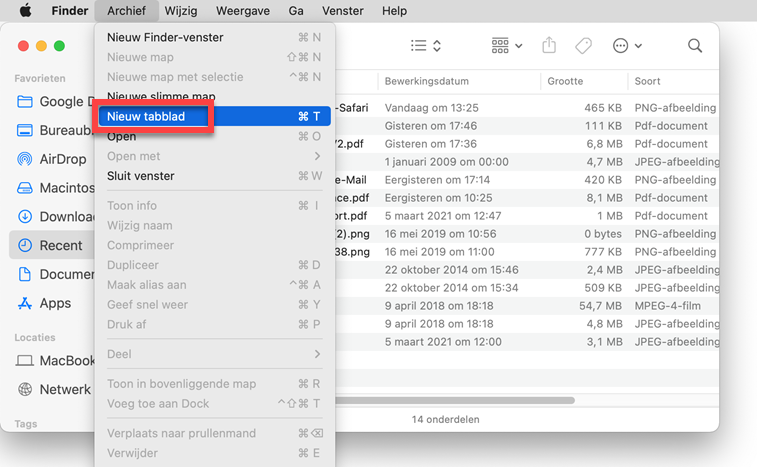Select row dated Eergisteren om 17:14
This screenshot has width=757, height=467.
(x=527, y=180)
